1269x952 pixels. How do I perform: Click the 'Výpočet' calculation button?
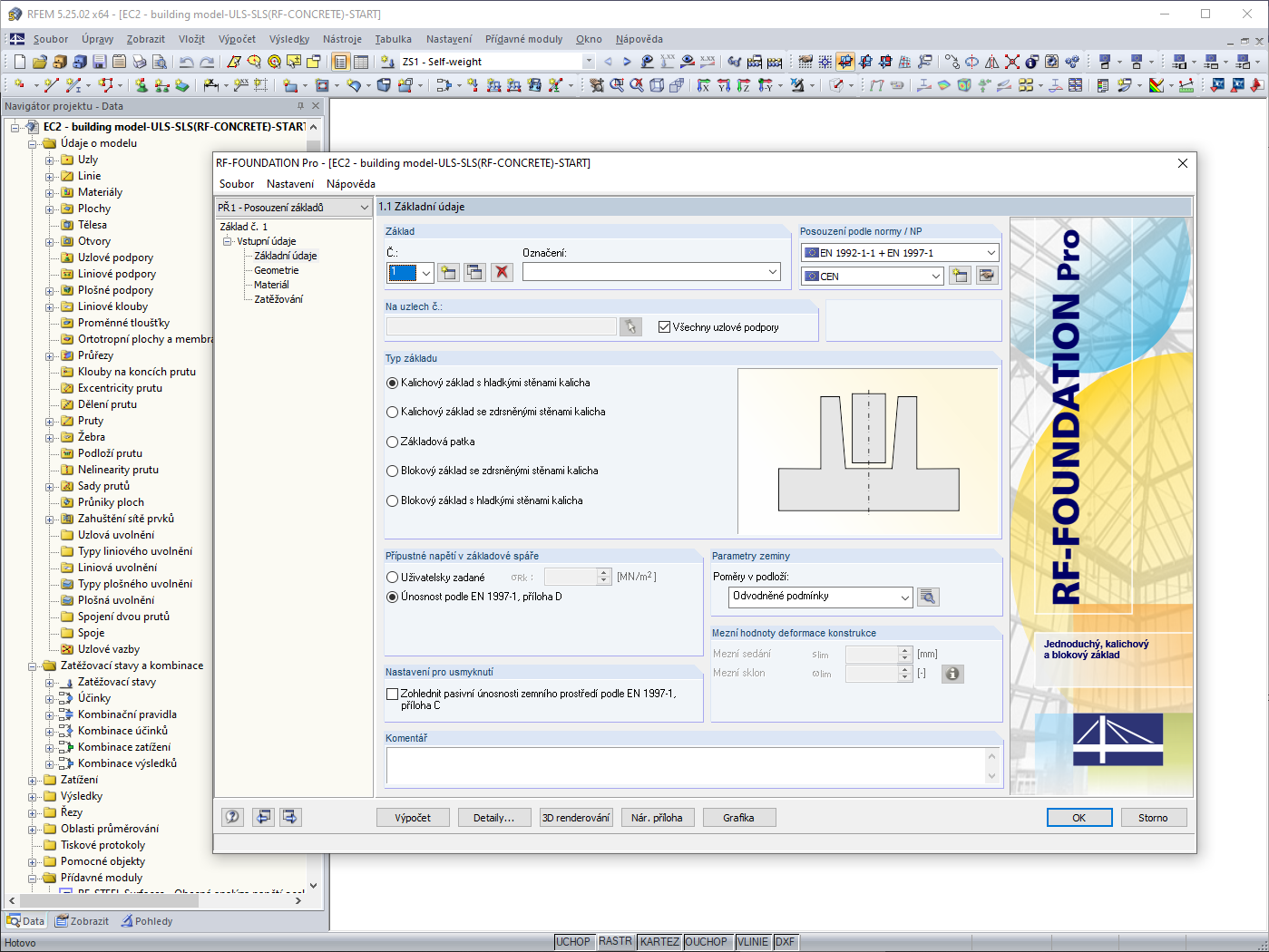click(413, 818)
